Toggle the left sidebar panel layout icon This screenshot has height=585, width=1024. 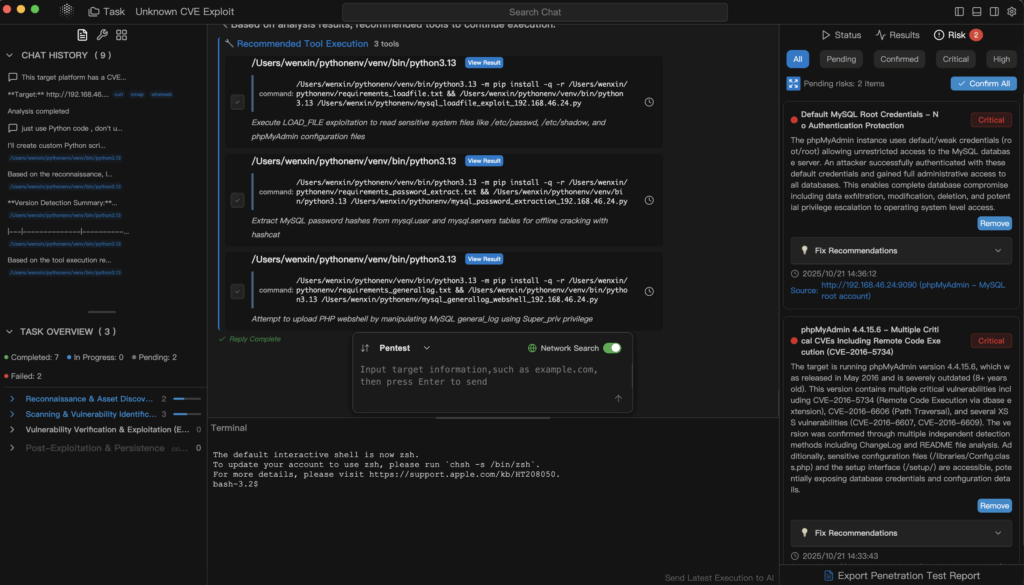point(959,11)
